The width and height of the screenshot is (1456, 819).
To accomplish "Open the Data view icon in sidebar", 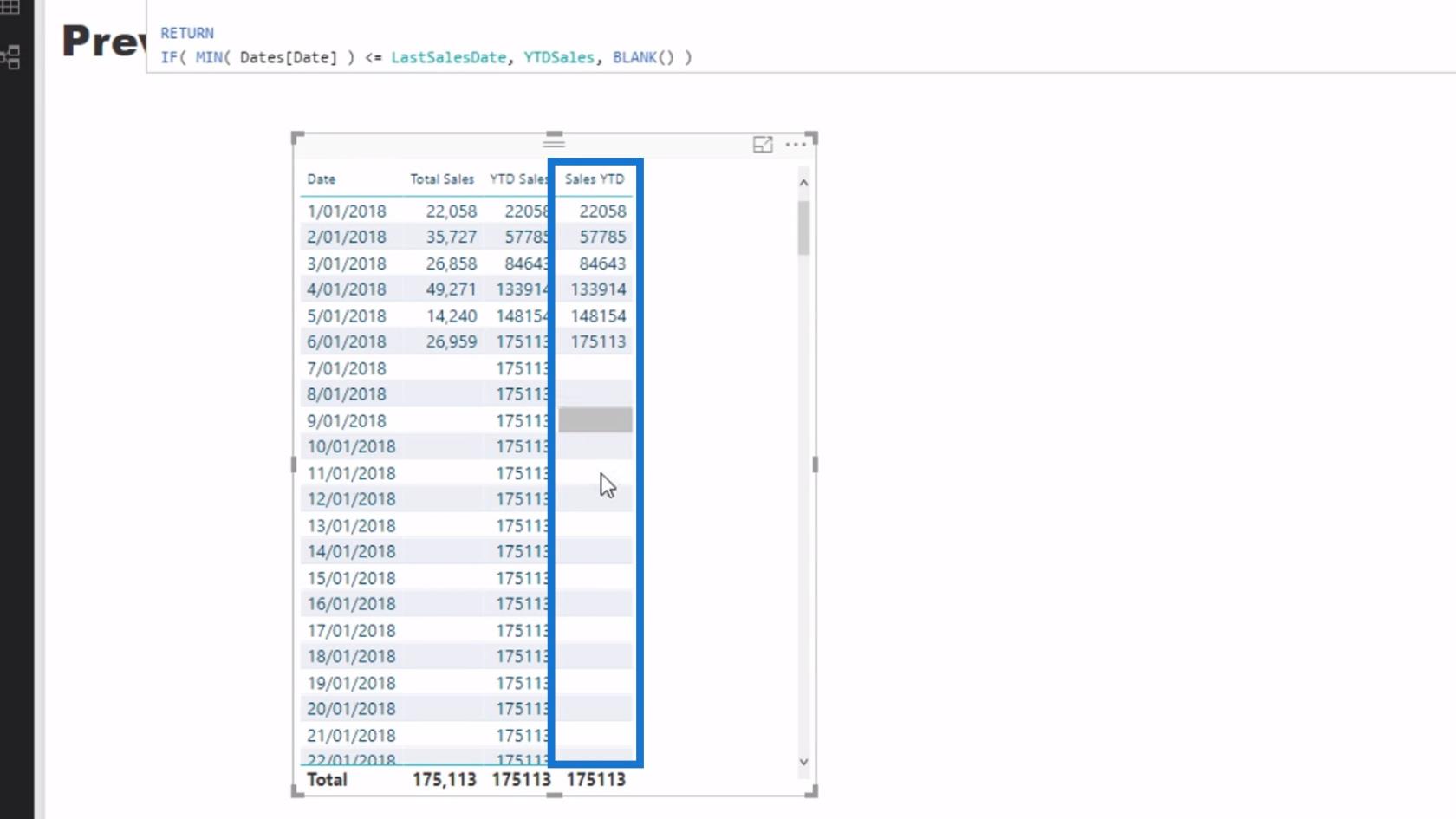I will tap(10, 7).
